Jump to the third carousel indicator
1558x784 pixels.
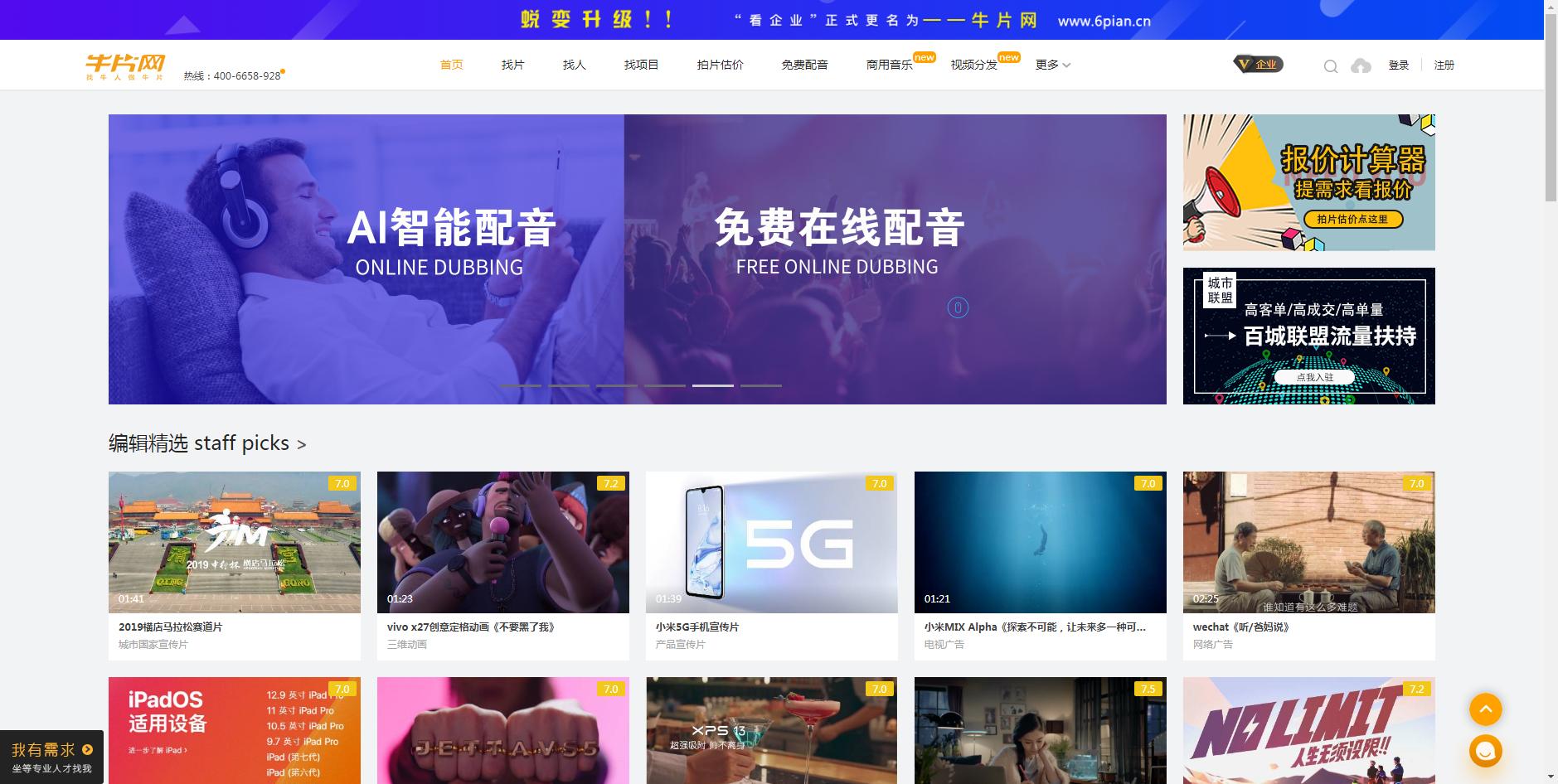617,385
